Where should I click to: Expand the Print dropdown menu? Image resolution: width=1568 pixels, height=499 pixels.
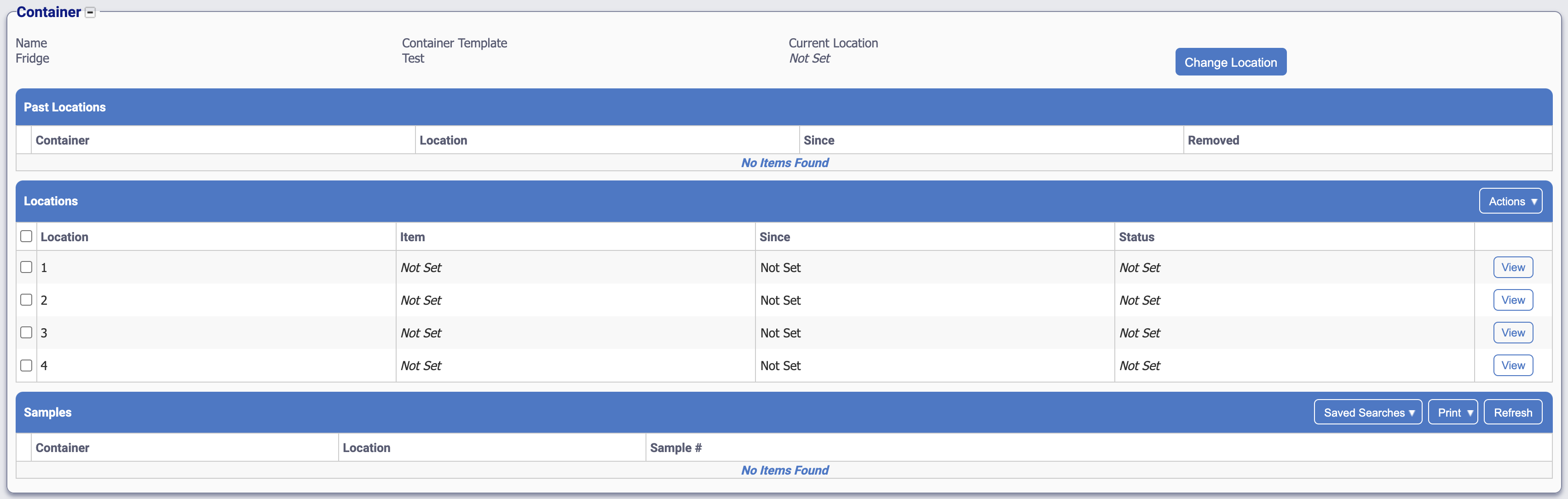click(x=1453, y=412)
